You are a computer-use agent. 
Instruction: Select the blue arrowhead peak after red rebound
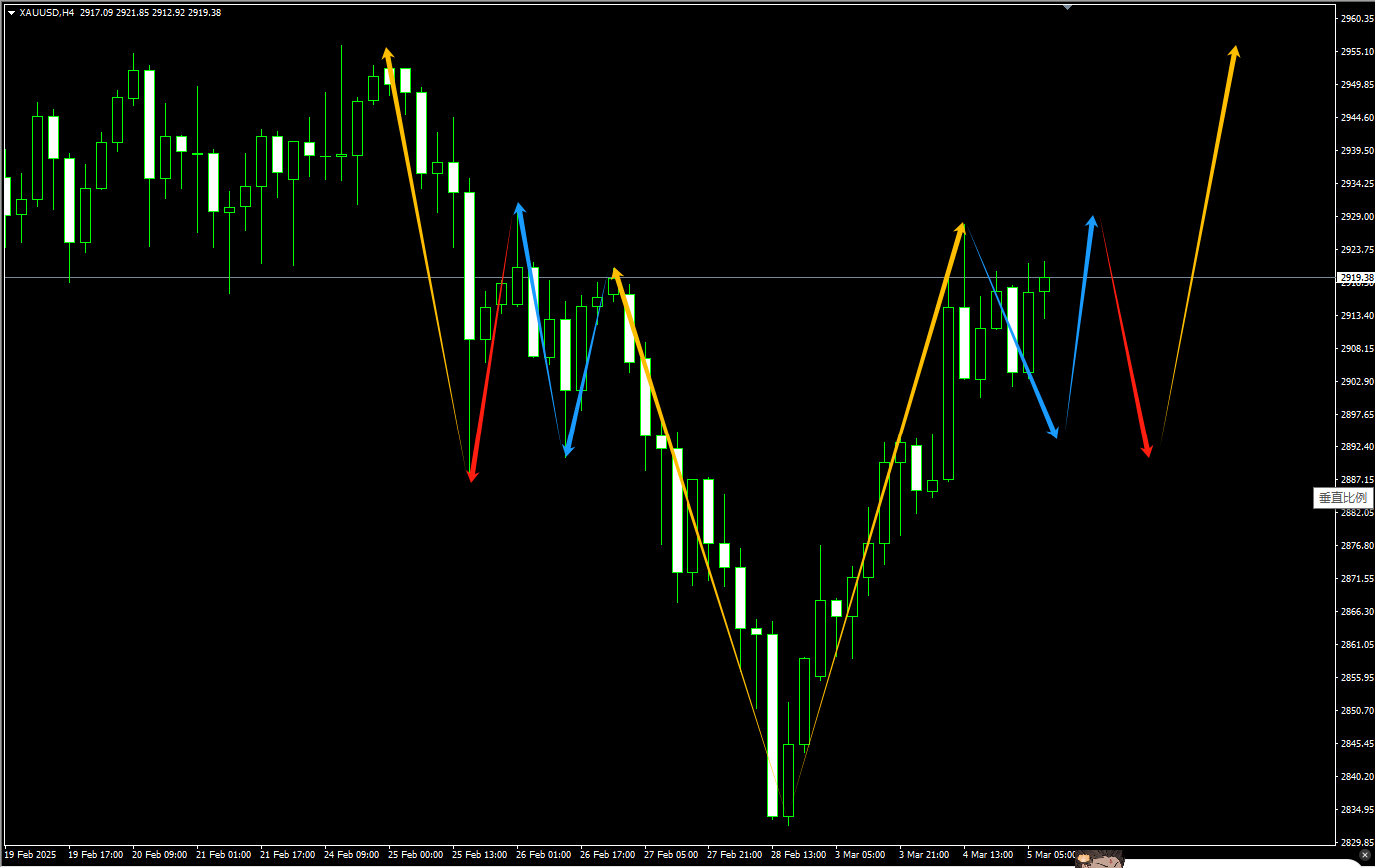519,210
